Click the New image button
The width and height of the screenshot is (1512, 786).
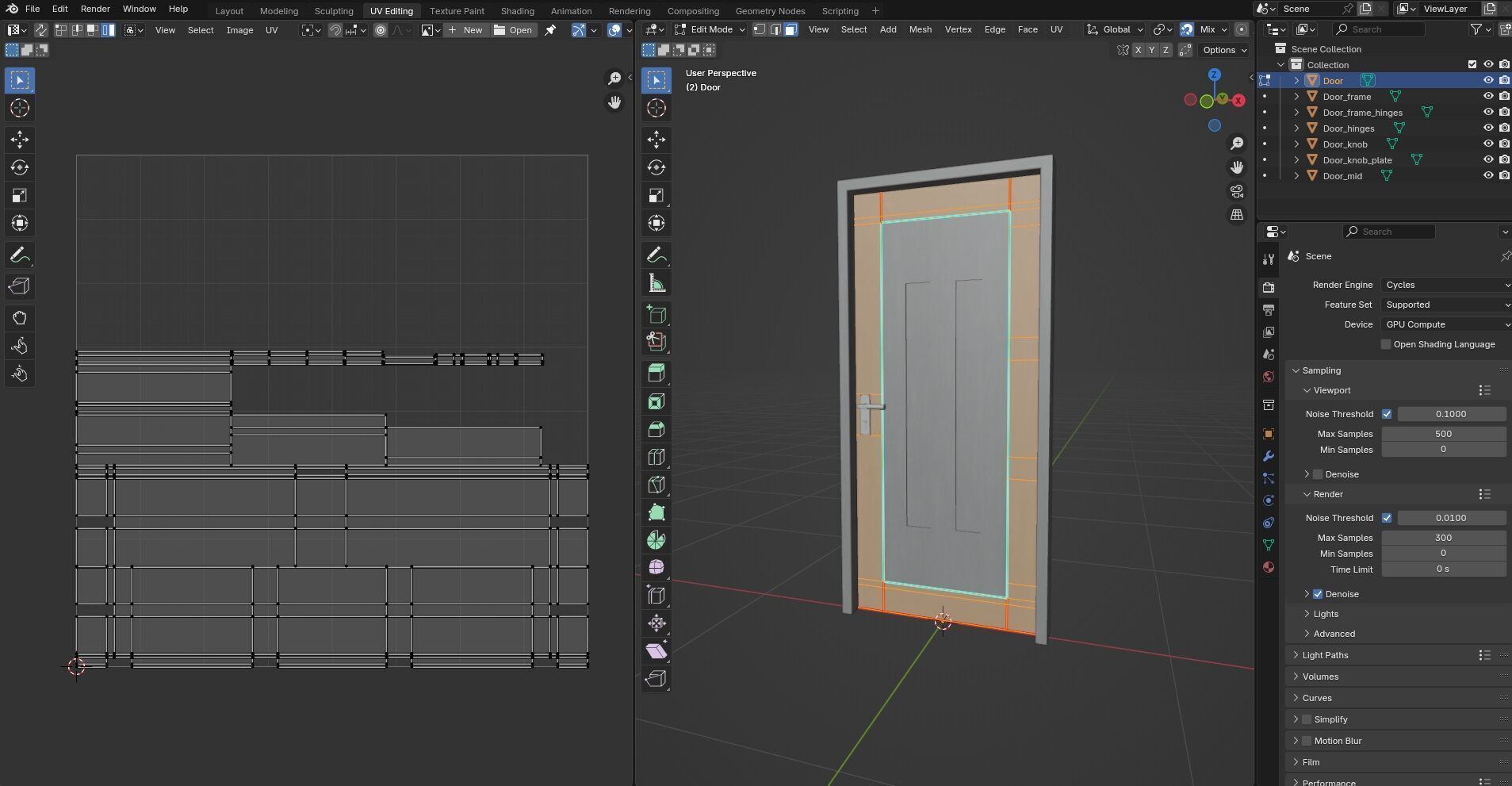pyautogui.click(x=465, y=29)
